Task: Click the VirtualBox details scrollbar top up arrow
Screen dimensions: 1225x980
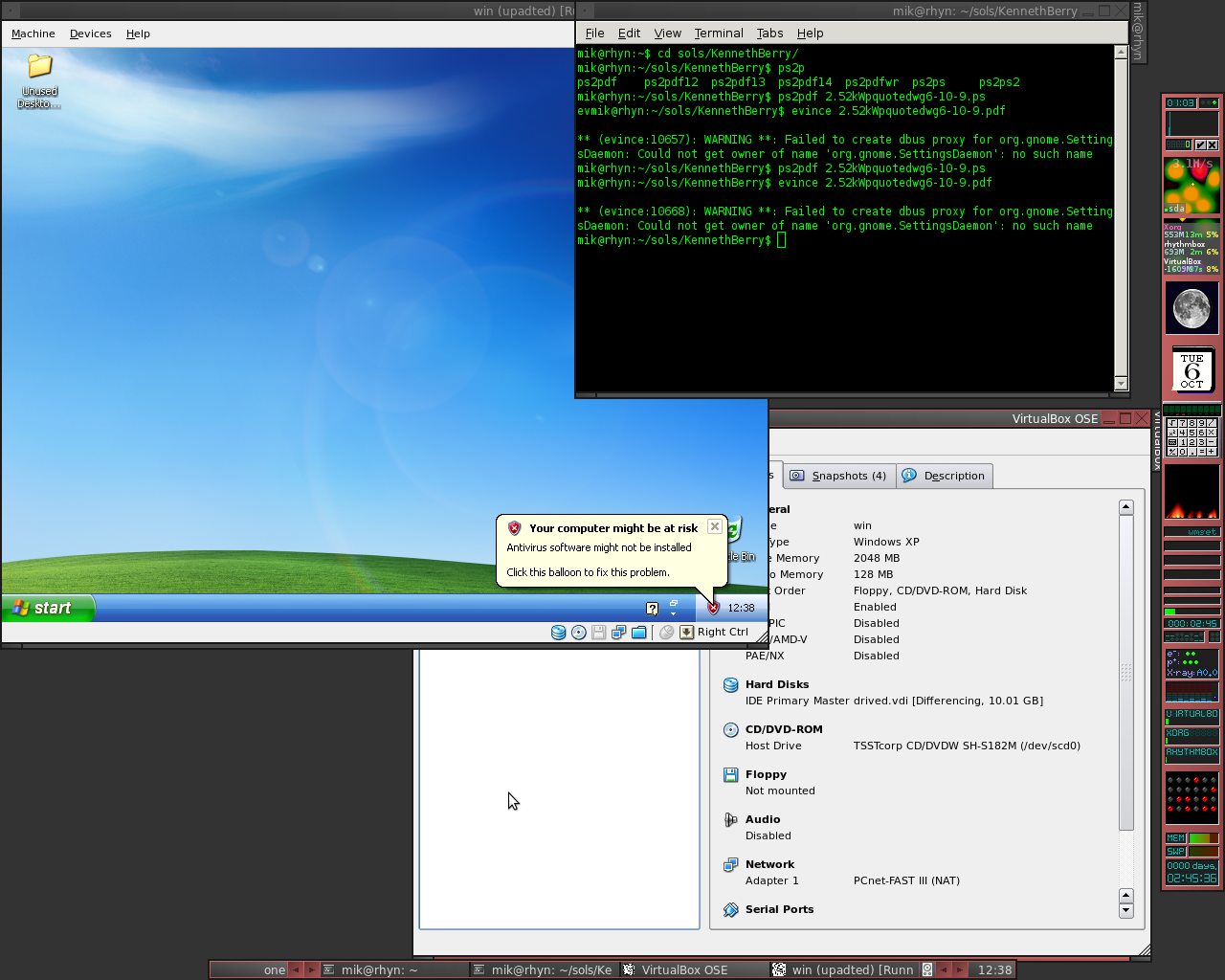Action: tap(1125, 507)
